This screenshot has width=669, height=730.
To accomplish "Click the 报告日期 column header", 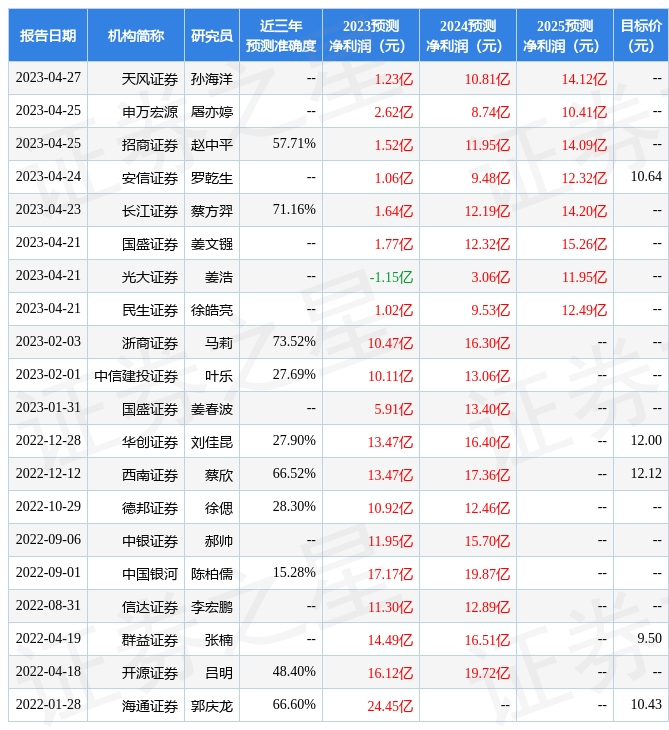I will click(48, 35).
